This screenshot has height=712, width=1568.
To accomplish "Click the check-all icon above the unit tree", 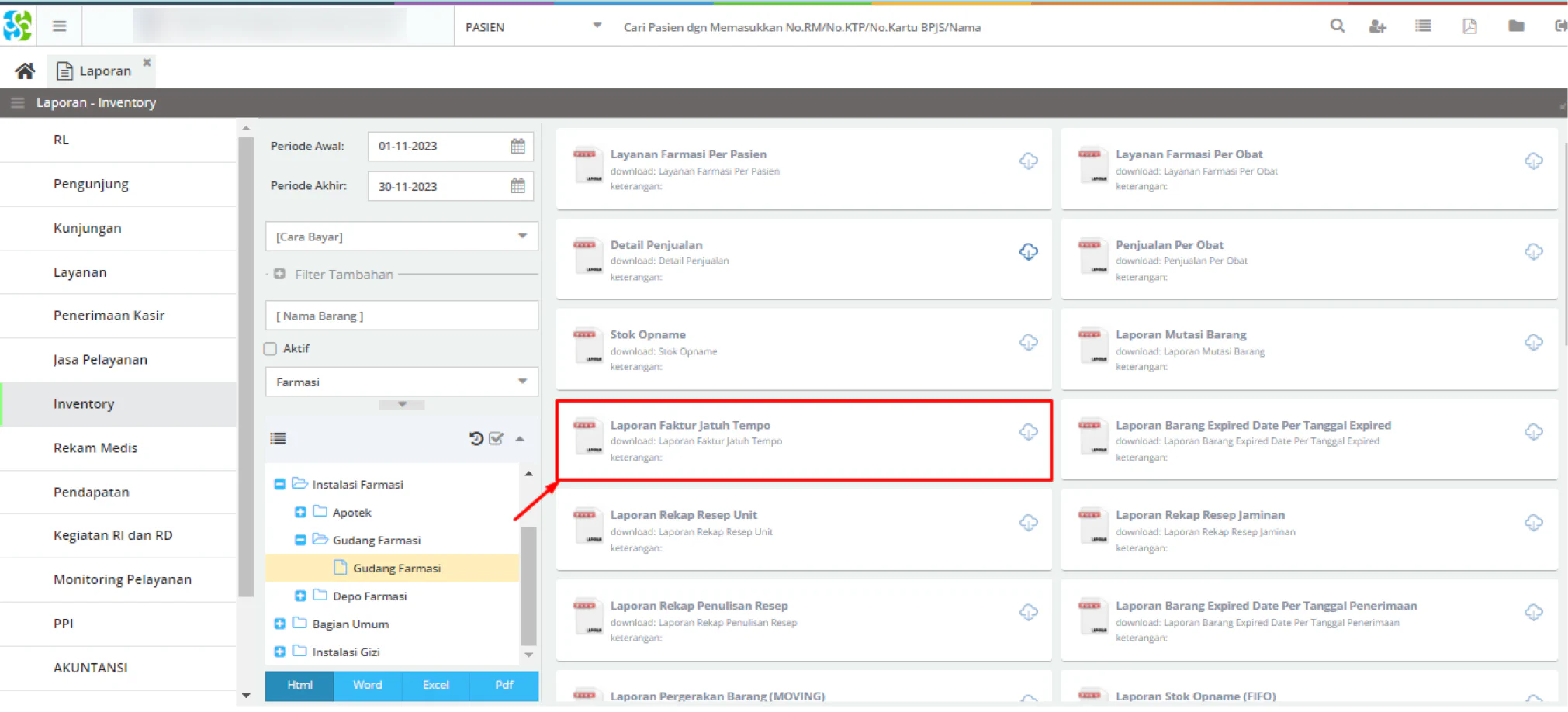I will 497,438.
